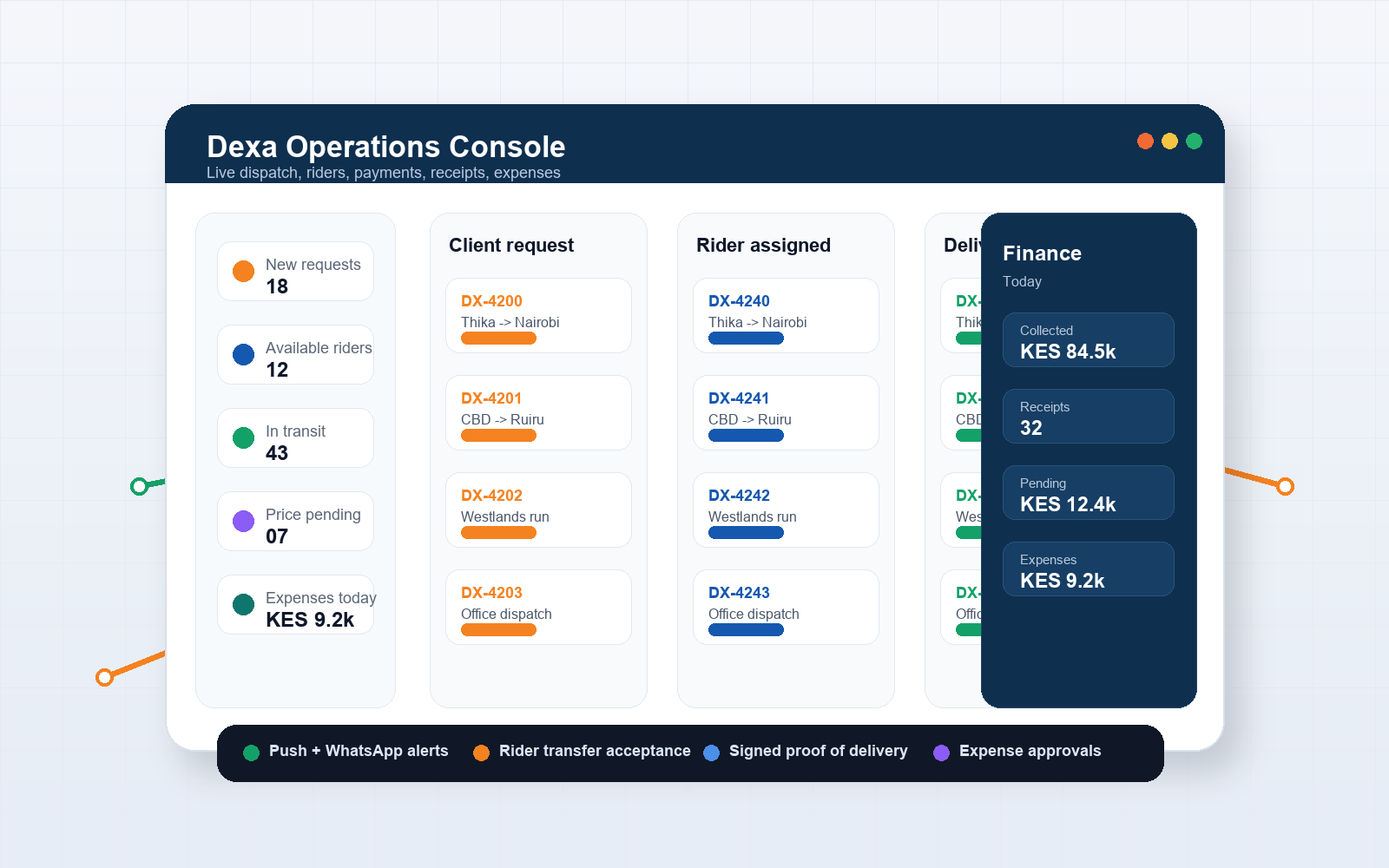Click the Expense approvals label
The height and width of the screenshot is (868, 1389).
pyautogui.click(x=1030, y=751)
